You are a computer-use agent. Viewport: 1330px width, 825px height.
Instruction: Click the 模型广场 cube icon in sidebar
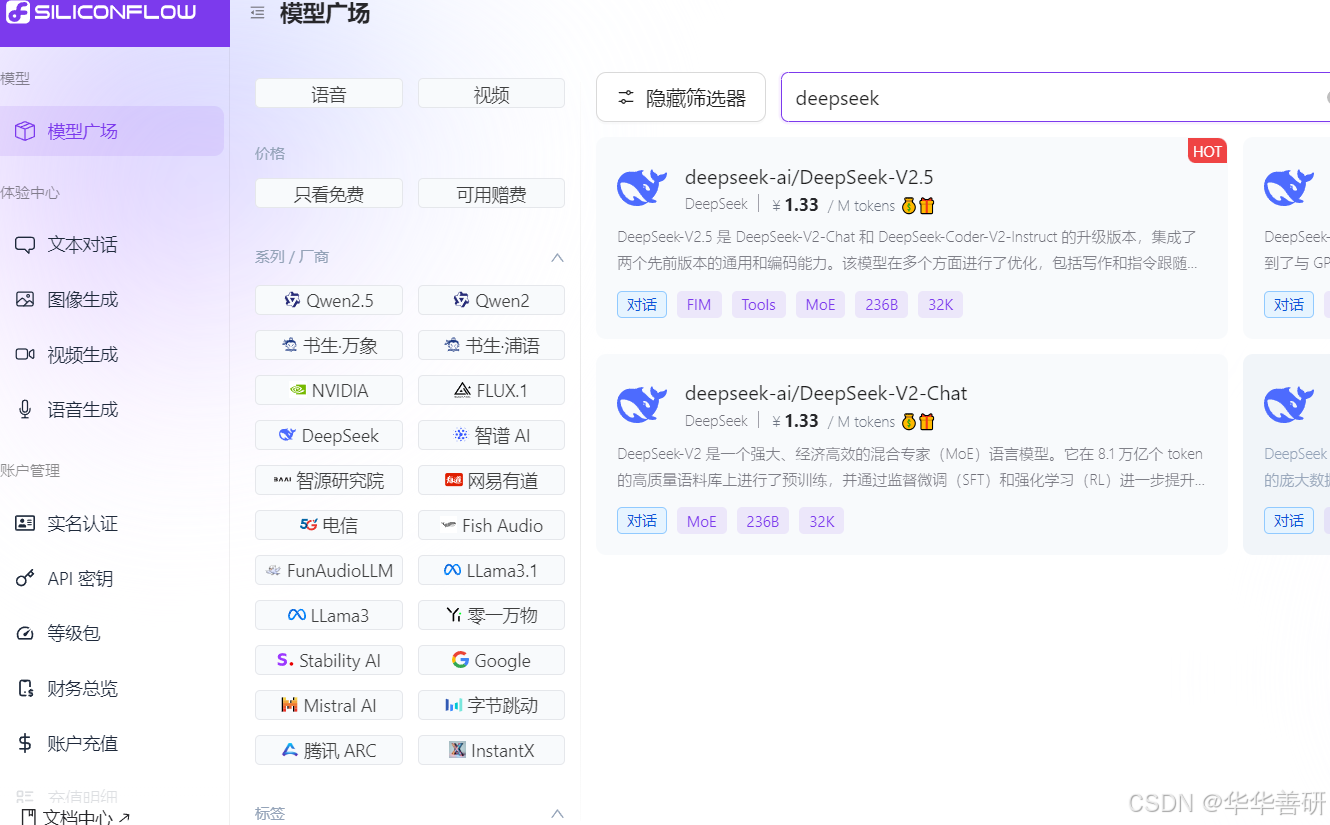(x=25, y=131)
